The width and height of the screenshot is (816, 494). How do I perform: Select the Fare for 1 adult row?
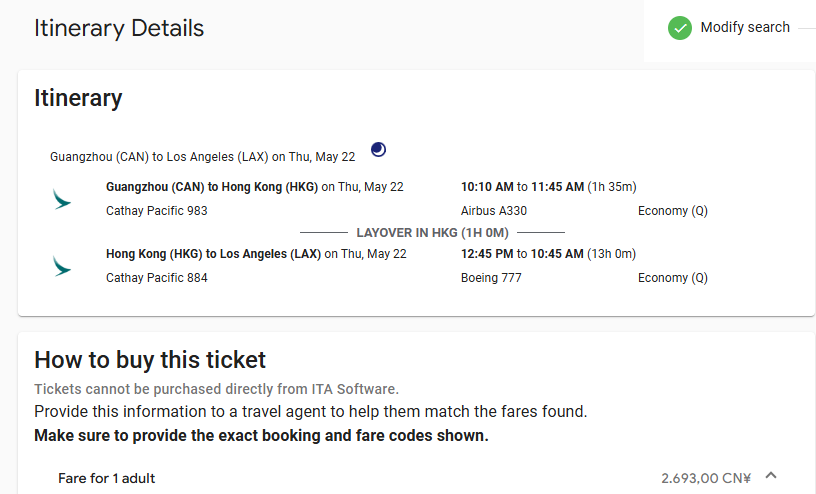[107, 478]
